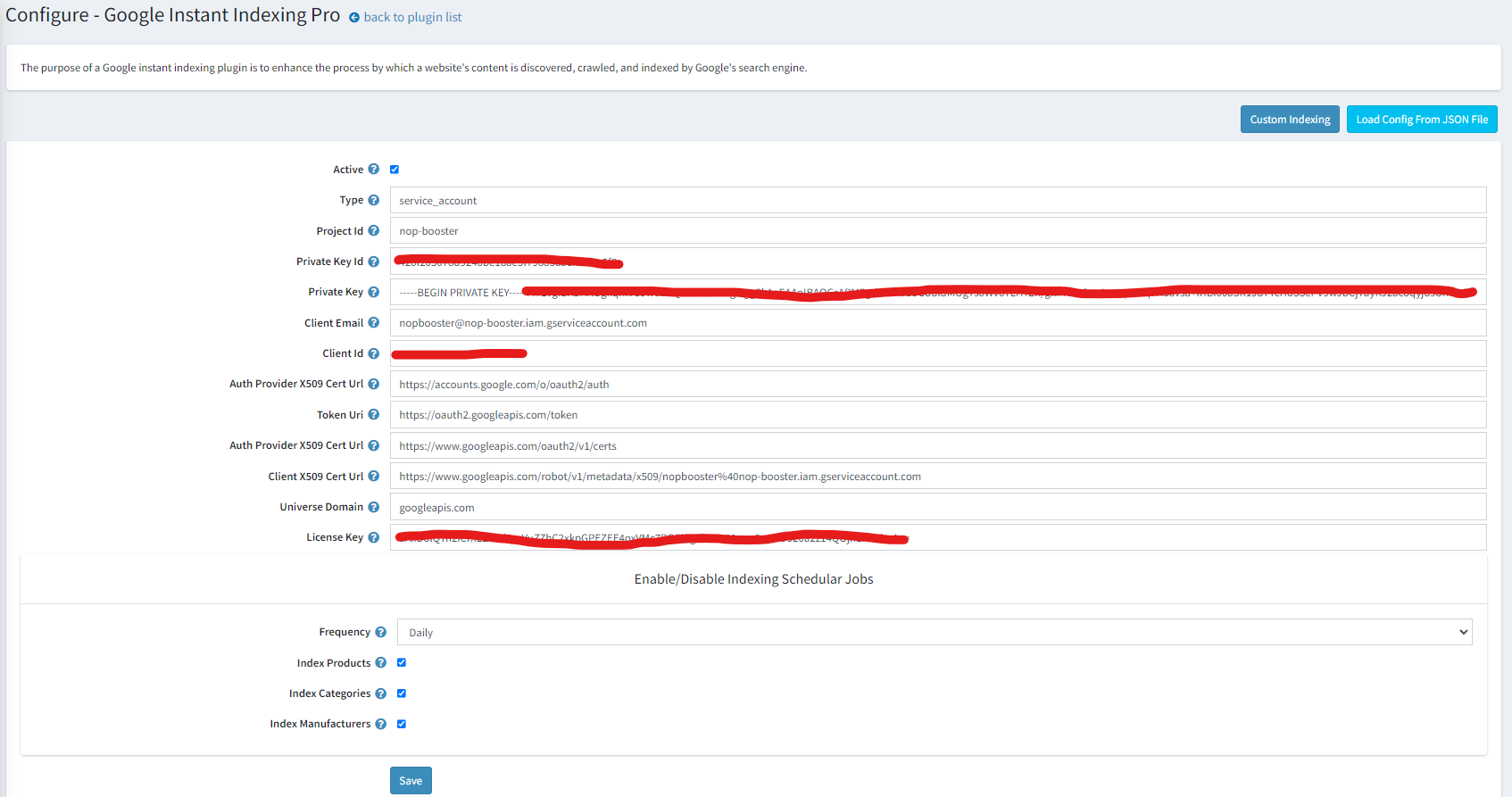Toggle the Index Manufacturers checkbox

coord(402,724)
